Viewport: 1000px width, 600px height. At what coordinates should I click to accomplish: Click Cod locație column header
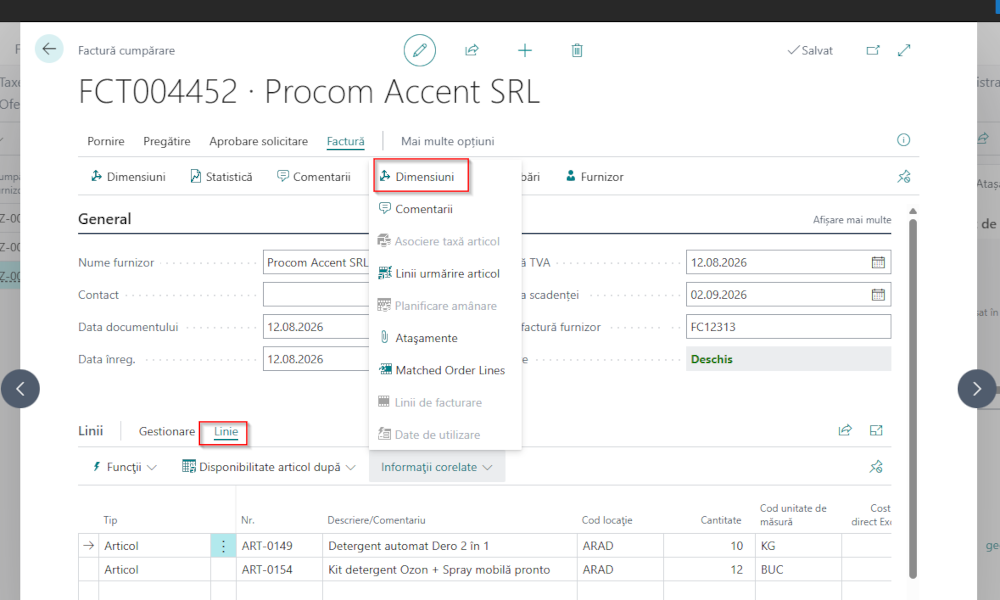point(607,520)
